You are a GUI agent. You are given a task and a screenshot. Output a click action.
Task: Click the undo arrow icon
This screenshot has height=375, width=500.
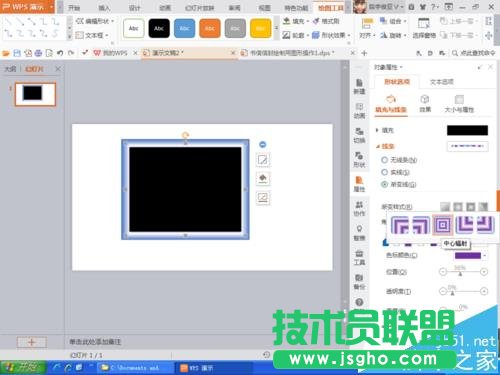point(60,53)
